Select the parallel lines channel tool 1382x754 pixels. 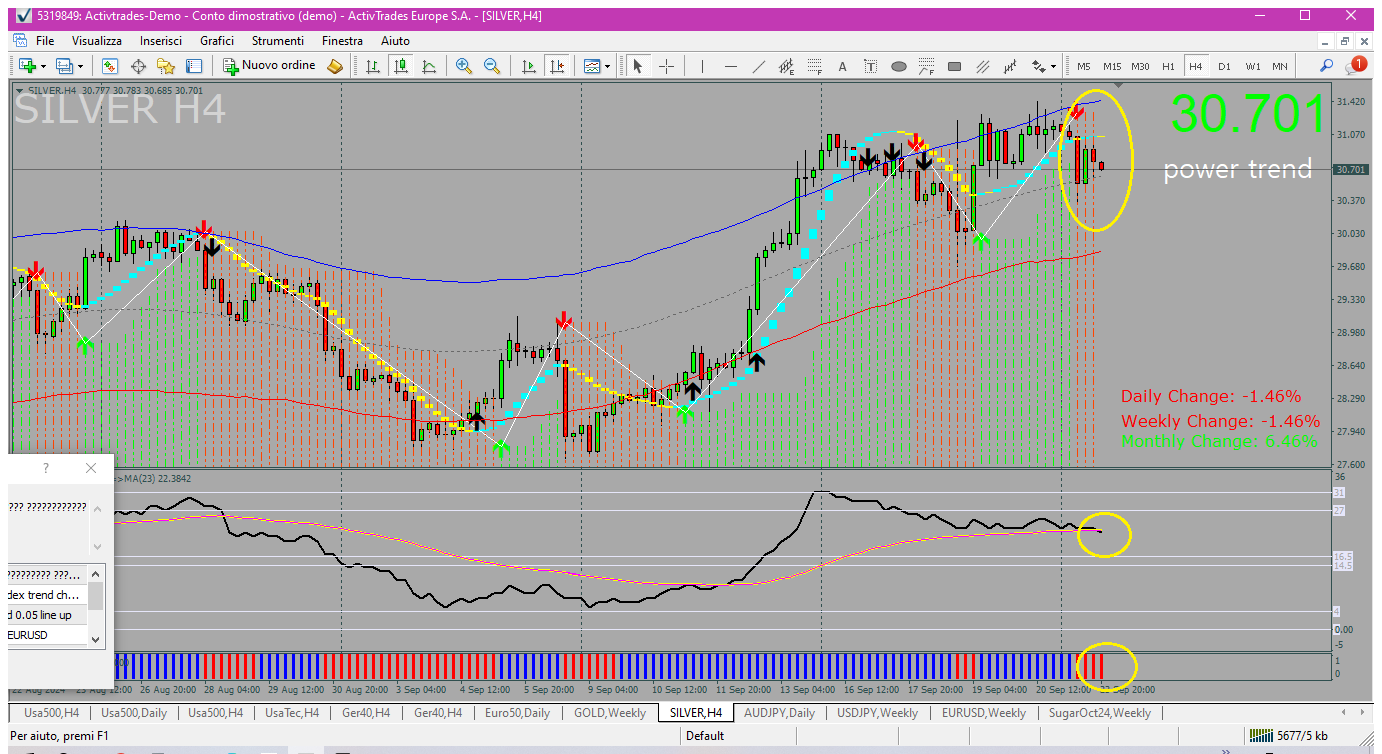click(x=983, y=66)
